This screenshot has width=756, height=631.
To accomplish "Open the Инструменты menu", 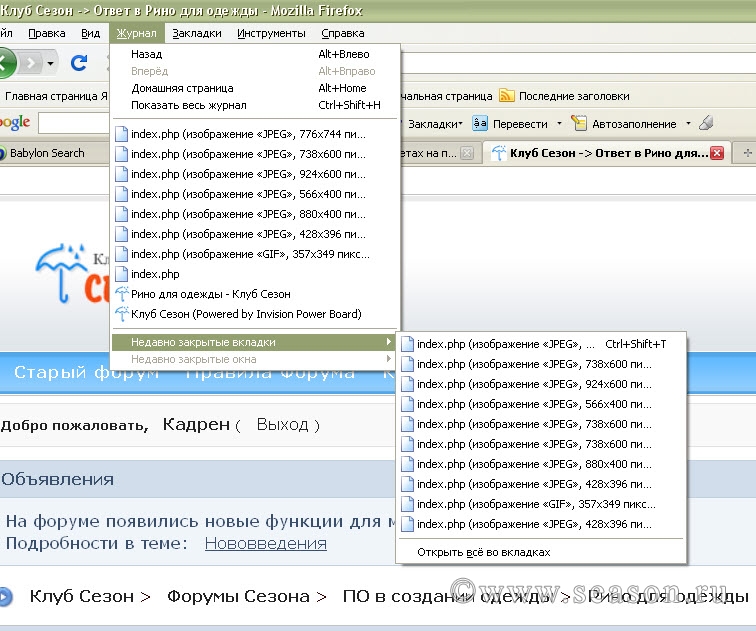I will pyautogui.click(x=271, y=33).
